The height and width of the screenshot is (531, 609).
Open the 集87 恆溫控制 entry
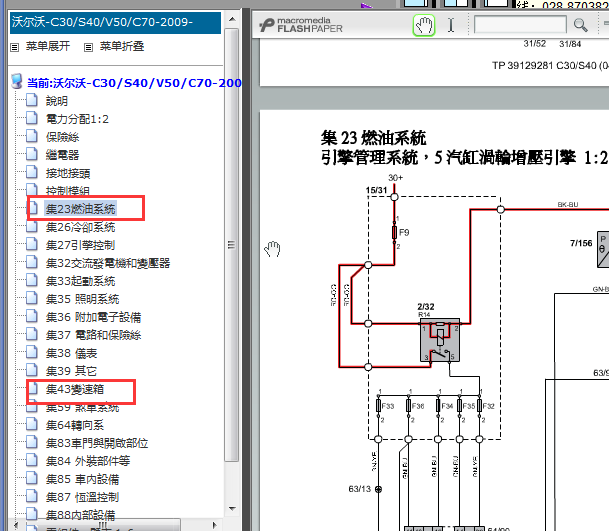click(x=82, y=497)
